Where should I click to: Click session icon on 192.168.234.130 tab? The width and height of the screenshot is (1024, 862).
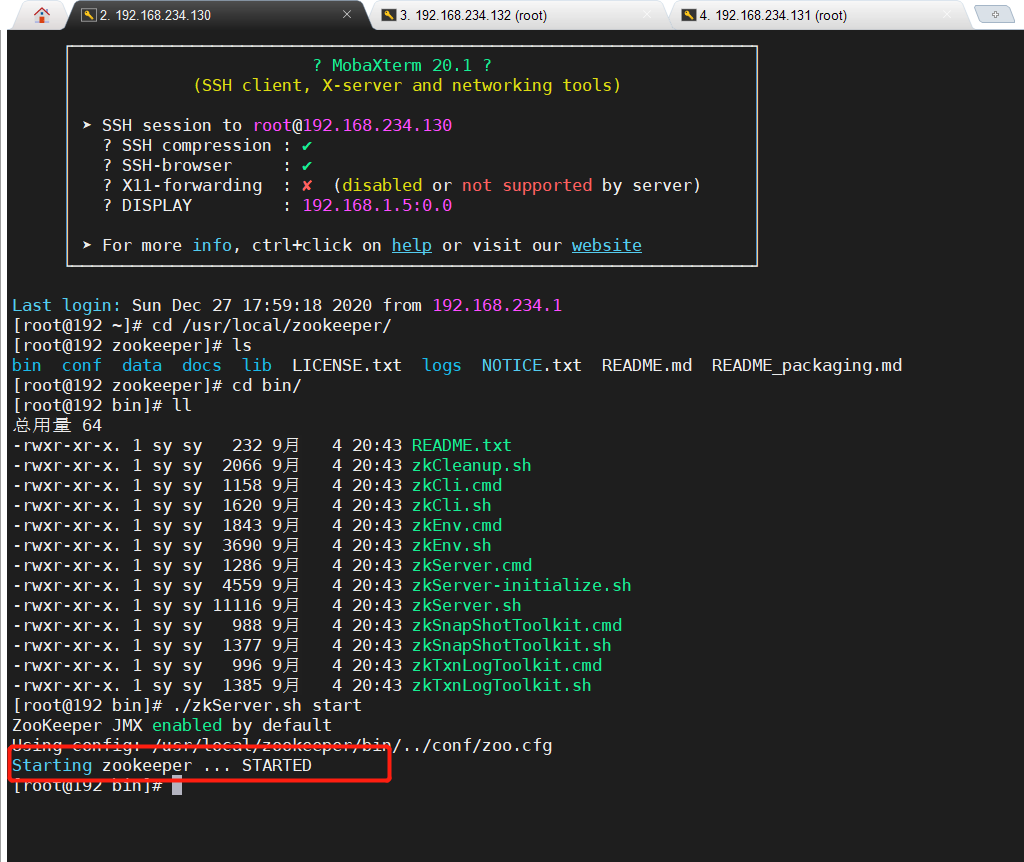click(x=89, y=15)
